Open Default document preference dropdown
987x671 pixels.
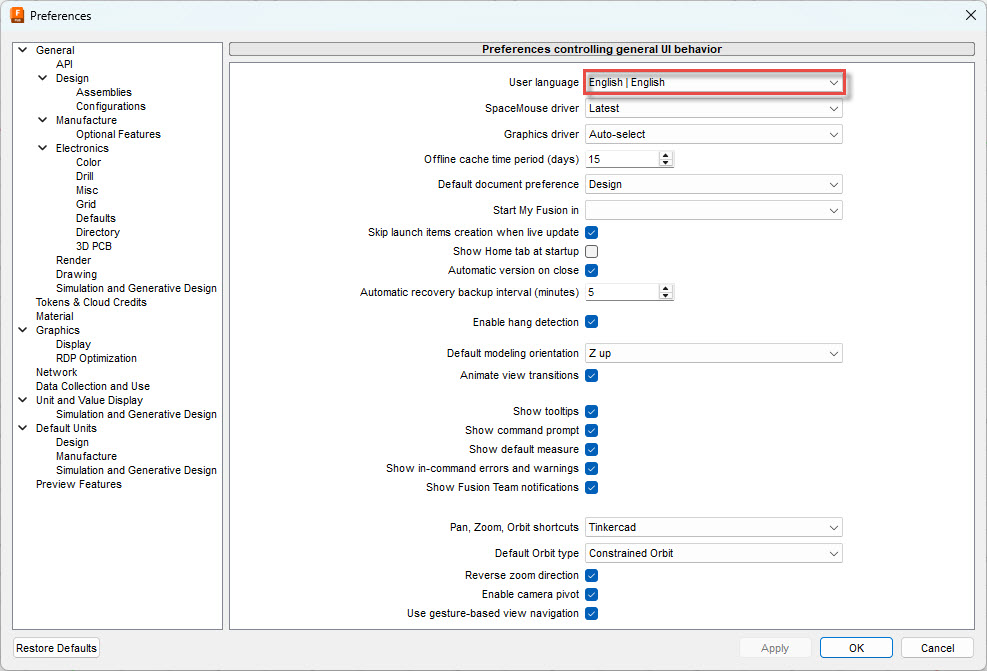coord(714,184)
